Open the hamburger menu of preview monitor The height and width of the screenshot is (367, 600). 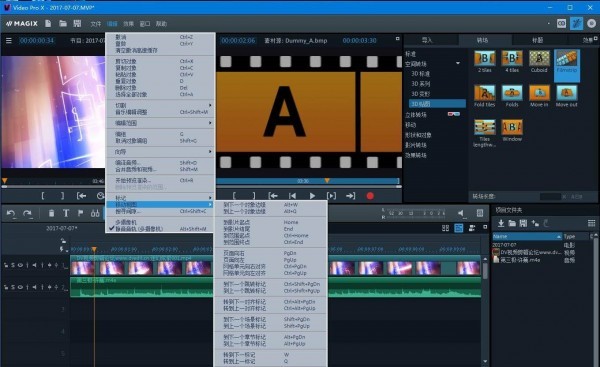pos(9,40)
